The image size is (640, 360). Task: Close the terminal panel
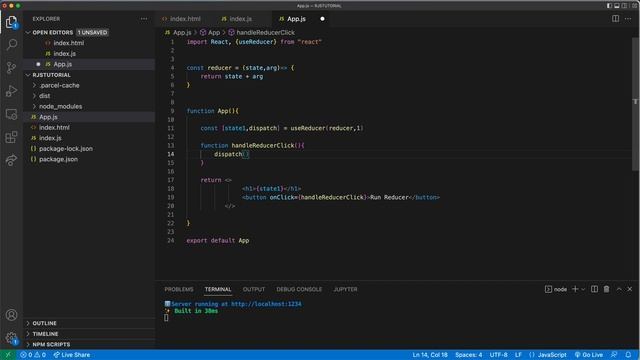point(630,289)
